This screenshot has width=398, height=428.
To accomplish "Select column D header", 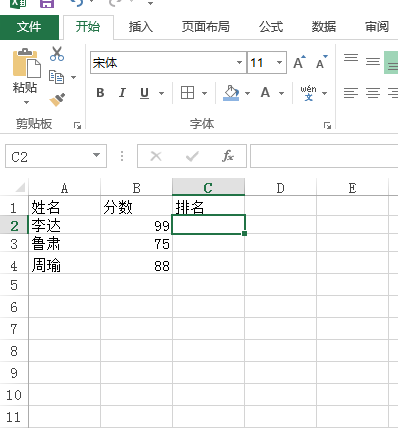I will [x=280, y=188].
